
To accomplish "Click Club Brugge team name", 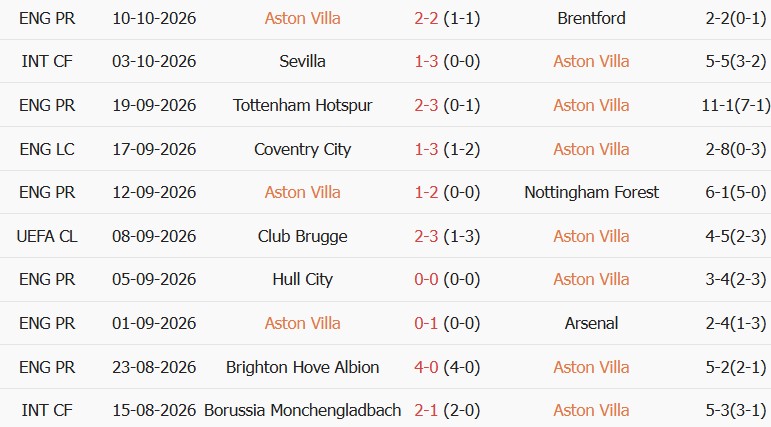I will [x=302, y=236].
